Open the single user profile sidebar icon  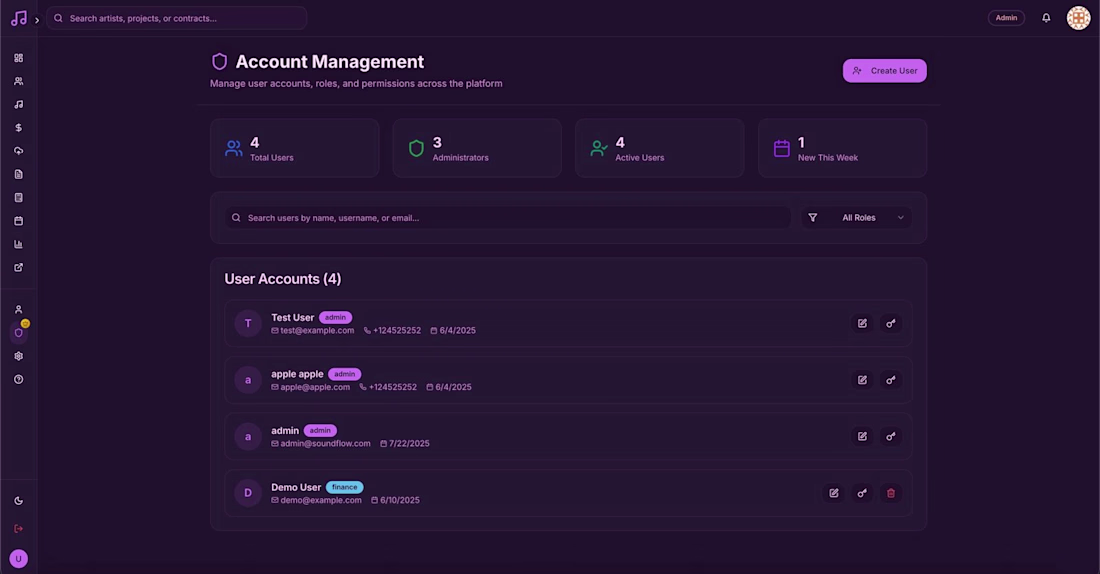pyautogui.click(x=18, y=309)
